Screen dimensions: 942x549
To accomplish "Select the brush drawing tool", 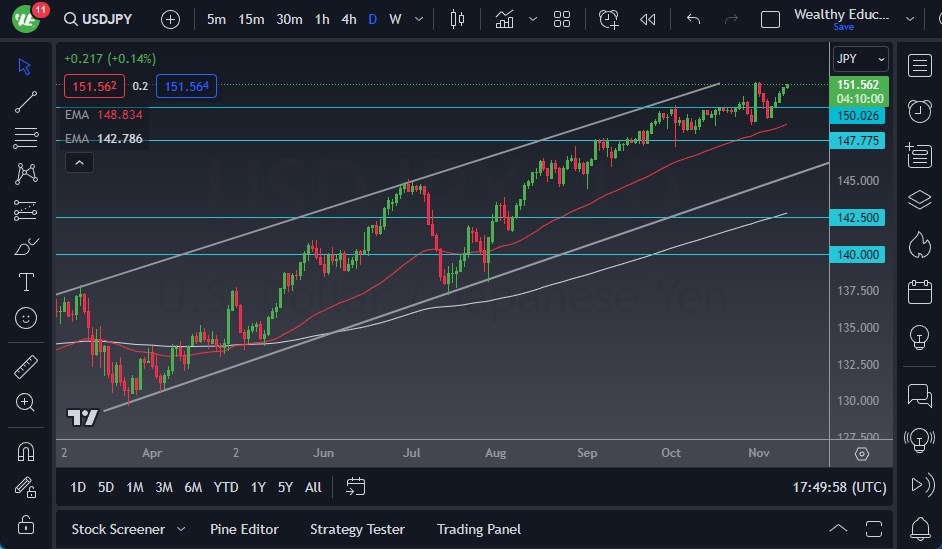I will [26, 246].
